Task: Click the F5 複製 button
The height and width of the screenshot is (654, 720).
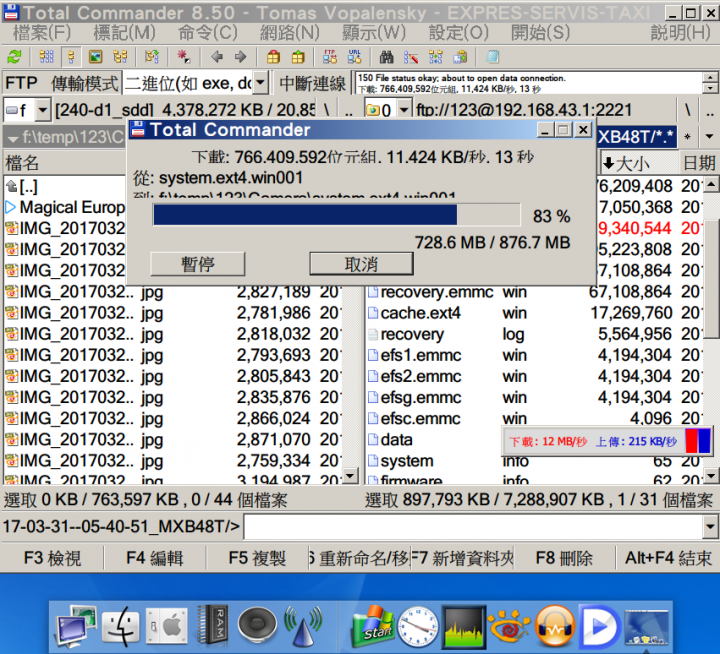Action: tap(257, 558)
